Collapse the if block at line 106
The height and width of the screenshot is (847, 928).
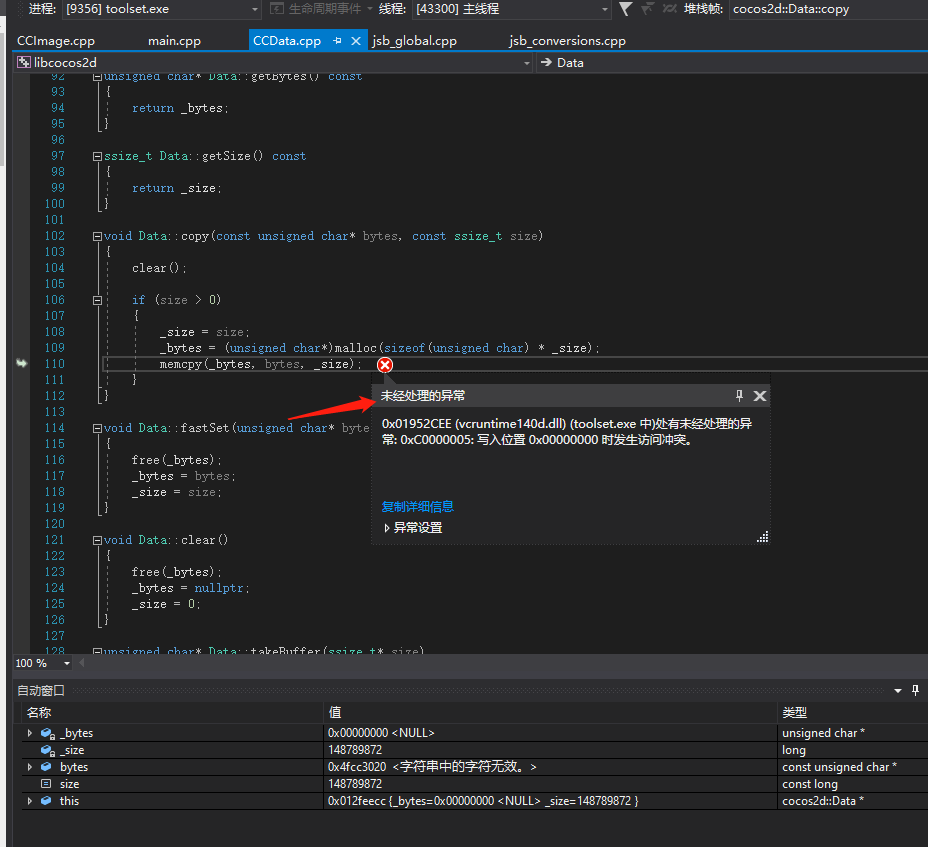tap(97, 300)
